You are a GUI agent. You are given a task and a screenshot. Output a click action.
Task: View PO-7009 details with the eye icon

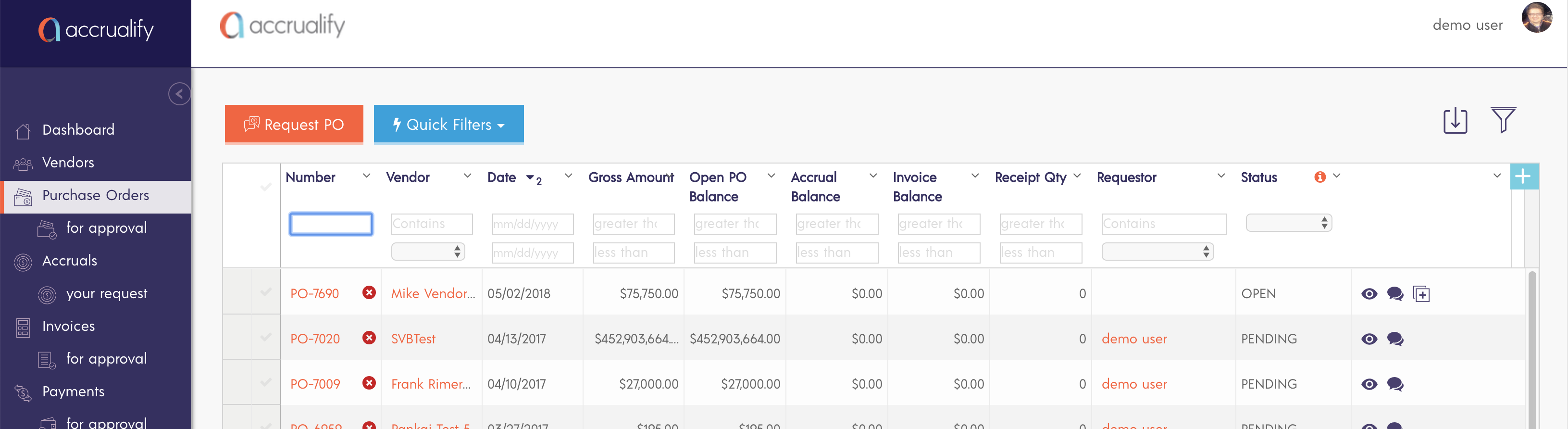point(1369,385)
